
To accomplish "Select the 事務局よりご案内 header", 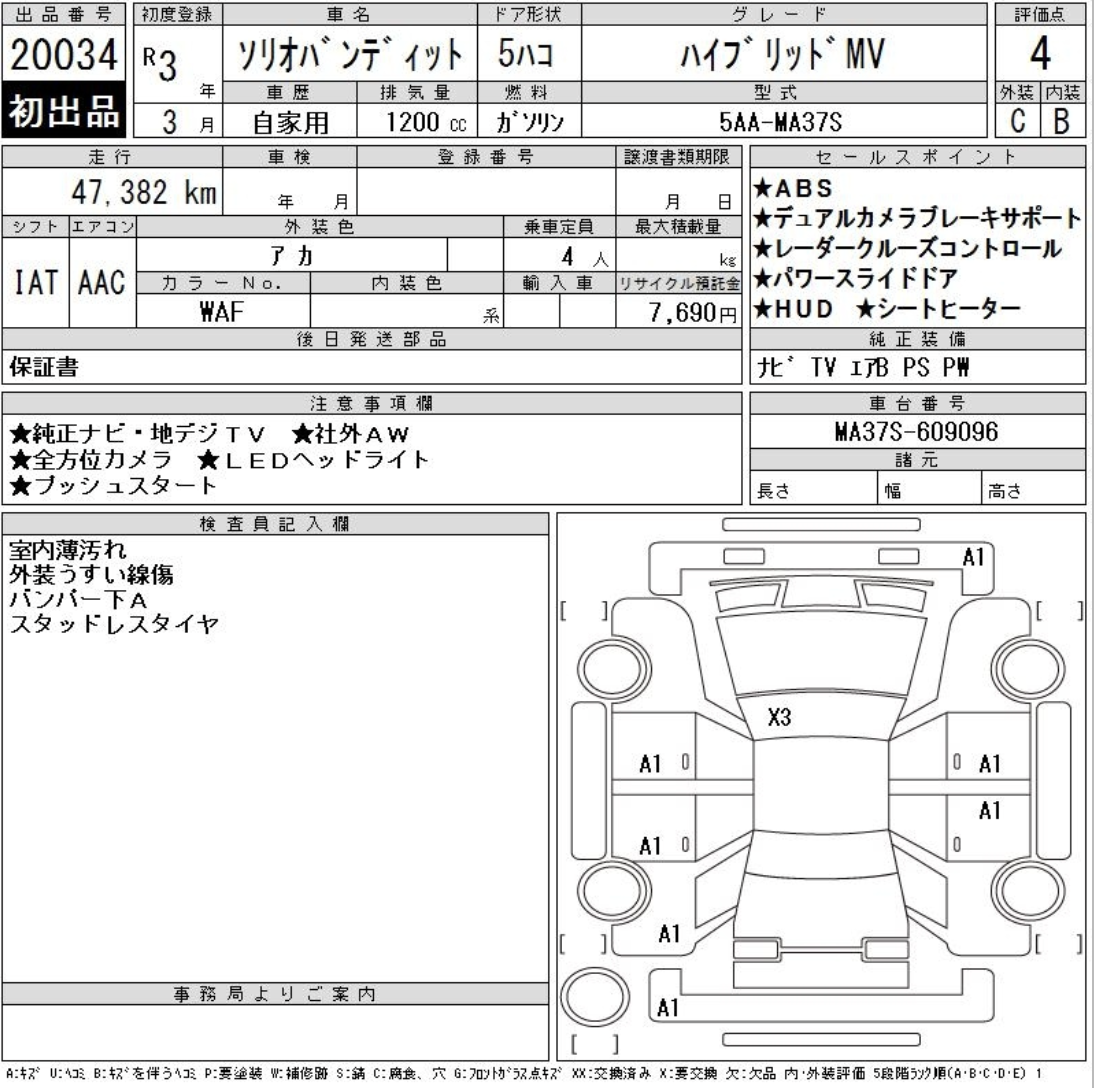I will pyautogui.click(x=275, y=994).
